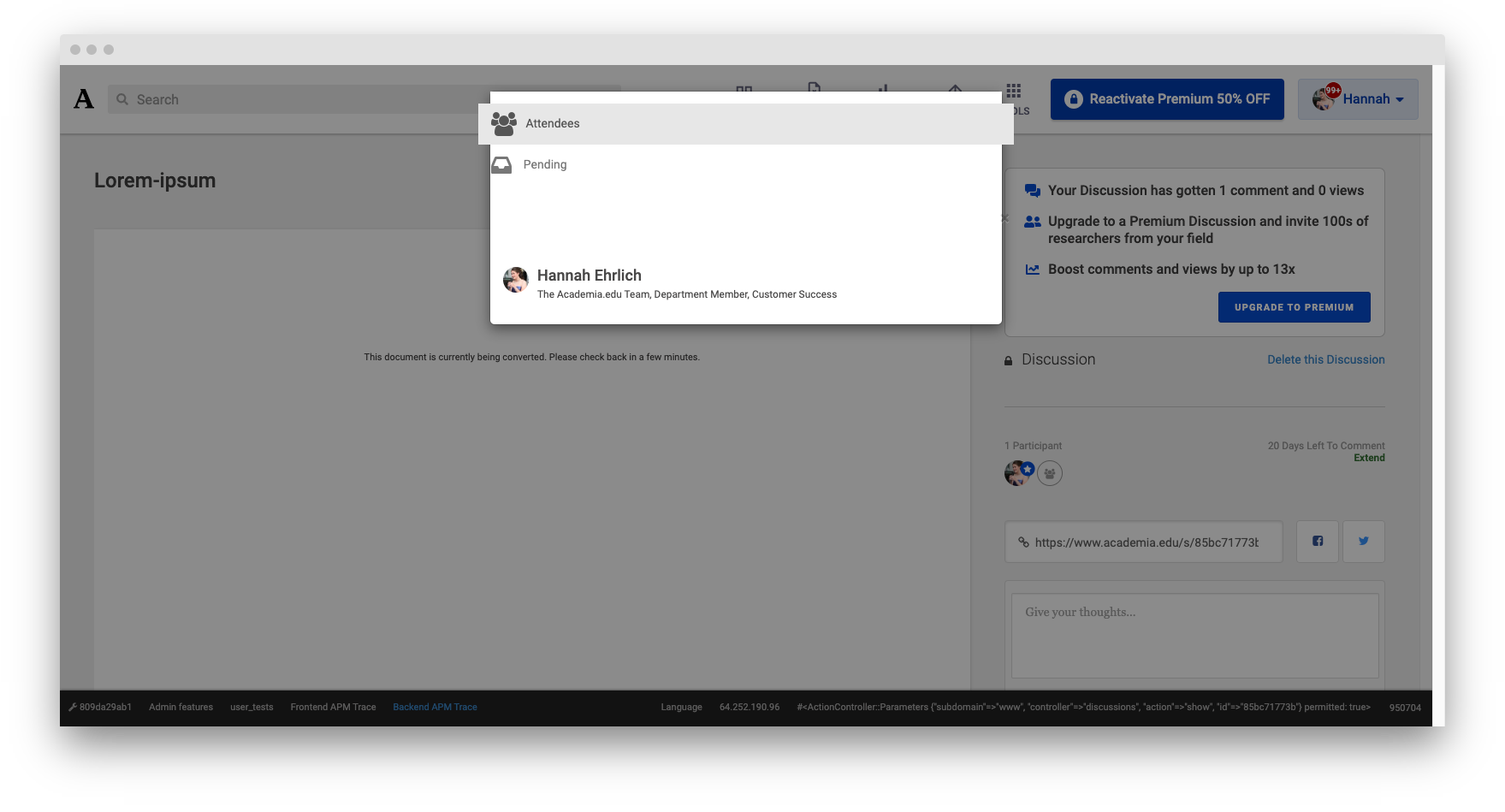Click the 99+ notifications badge

click(x=1333, y=90)
